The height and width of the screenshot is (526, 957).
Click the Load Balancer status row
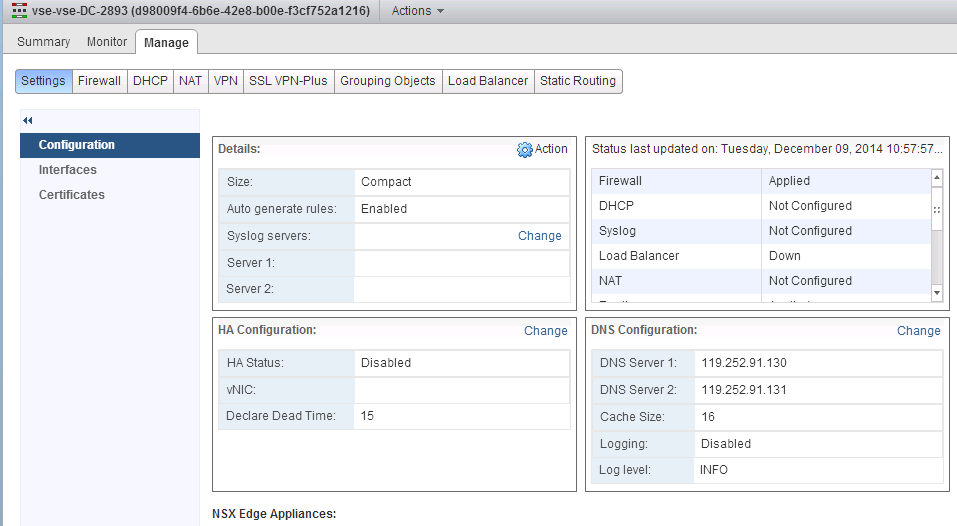pos(761,256)
